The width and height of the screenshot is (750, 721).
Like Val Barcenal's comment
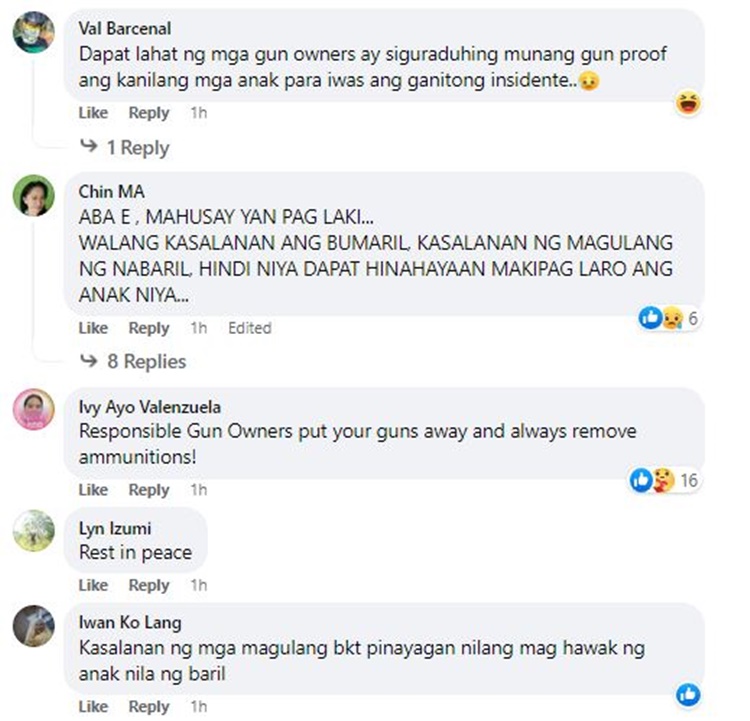pos(93,113)
